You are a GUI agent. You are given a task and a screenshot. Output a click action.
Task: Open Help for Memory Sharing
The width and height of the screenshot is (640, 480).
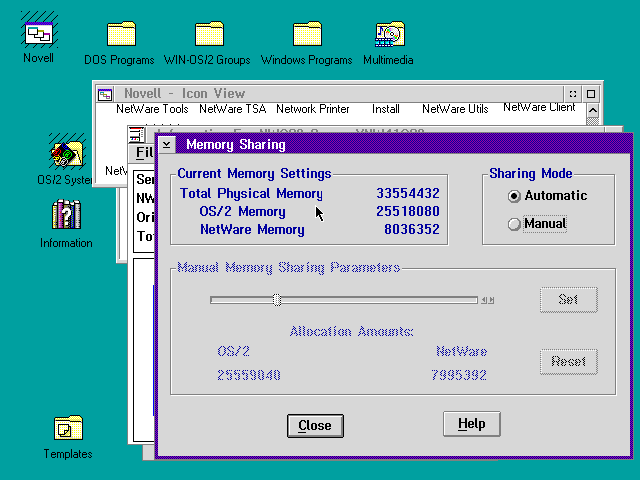(471, 424)
